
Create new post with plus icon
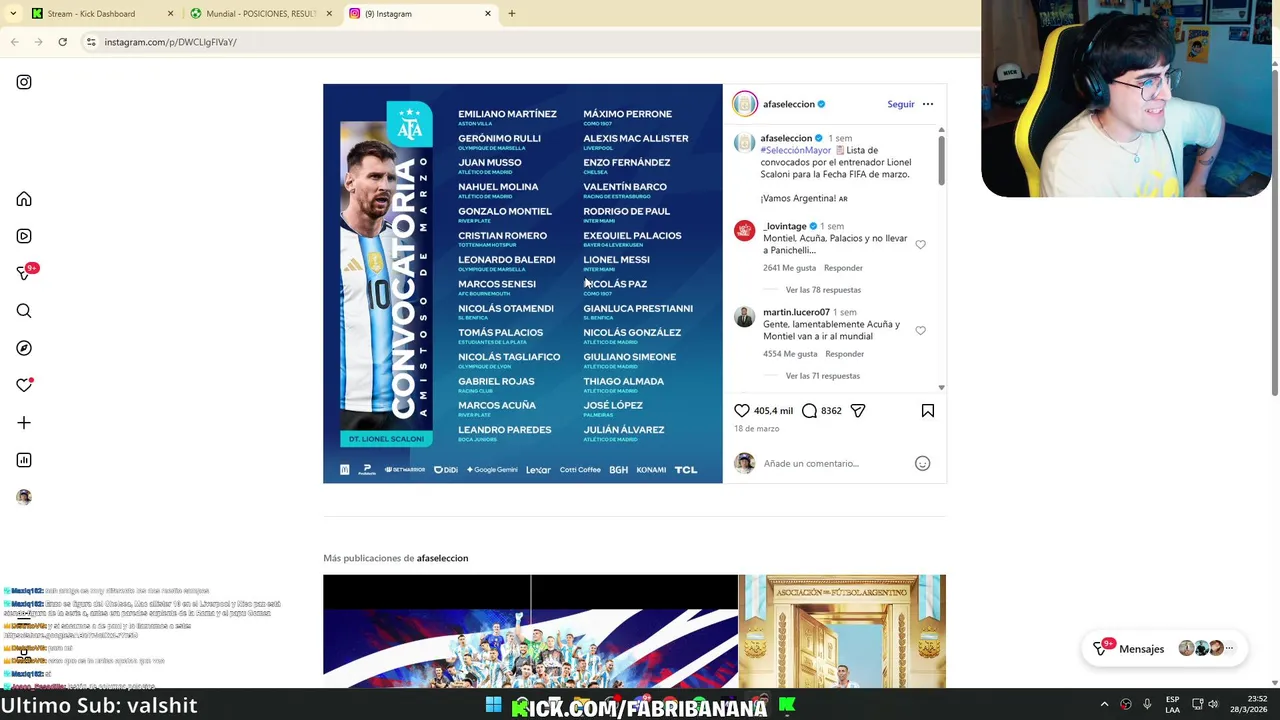24,423
